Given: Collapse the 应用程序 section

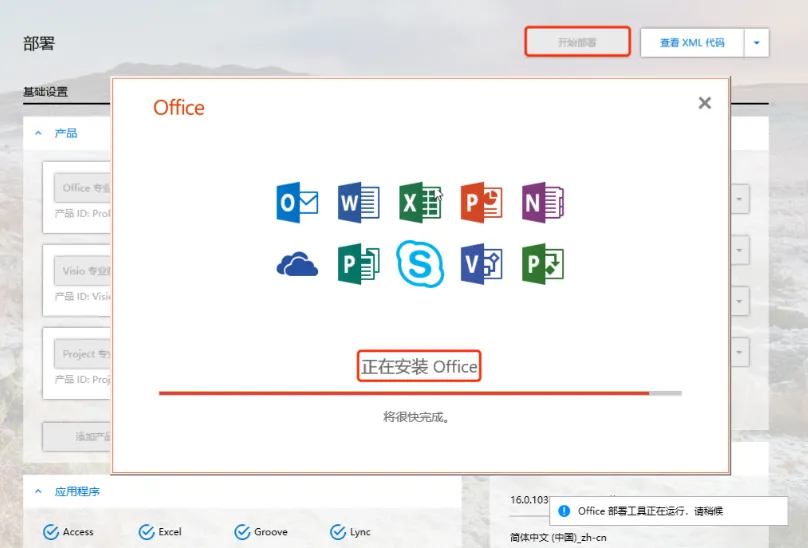Looking at the screenshot, I should coord(38,491).
